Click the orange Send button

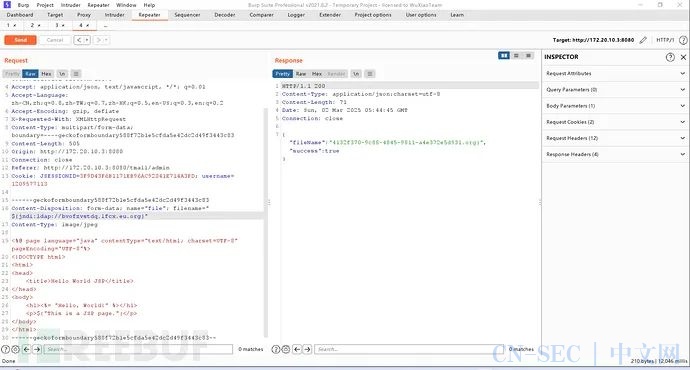(x=20, y=40)
